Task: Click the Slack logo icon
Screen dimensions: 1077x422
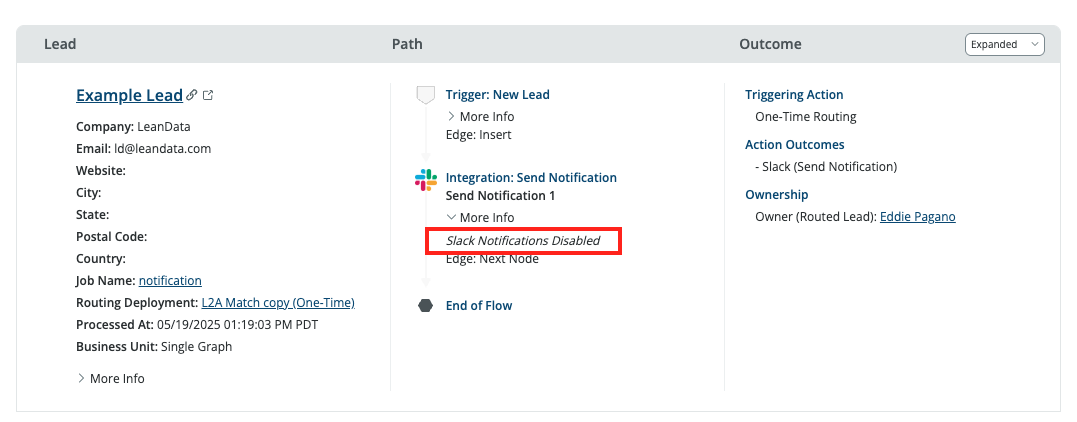Action: (425, 179)
